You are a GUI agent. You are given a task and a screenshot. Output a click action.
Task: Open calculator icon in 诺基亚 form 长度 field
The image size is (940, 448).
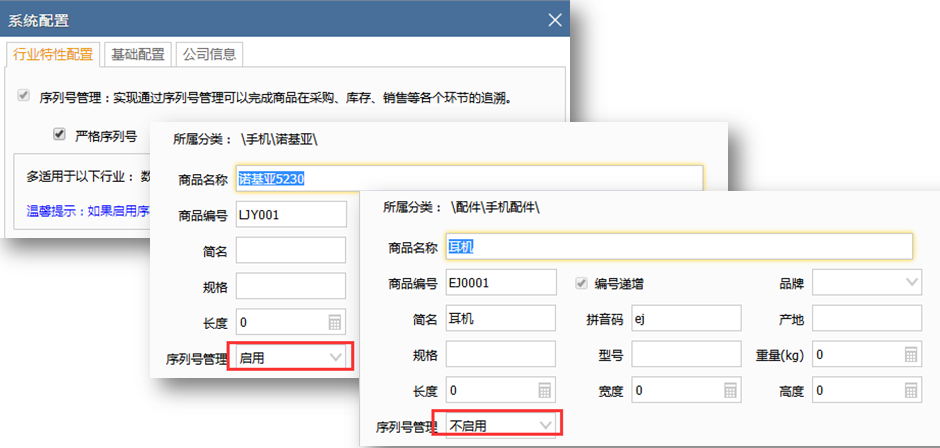tap(335, 323)
